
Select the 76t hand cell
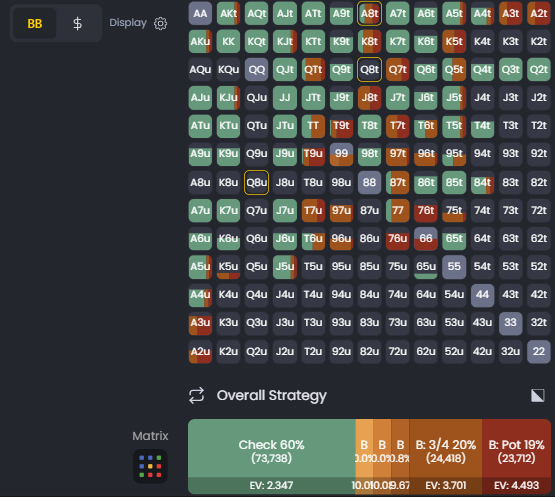click(426, 210)
